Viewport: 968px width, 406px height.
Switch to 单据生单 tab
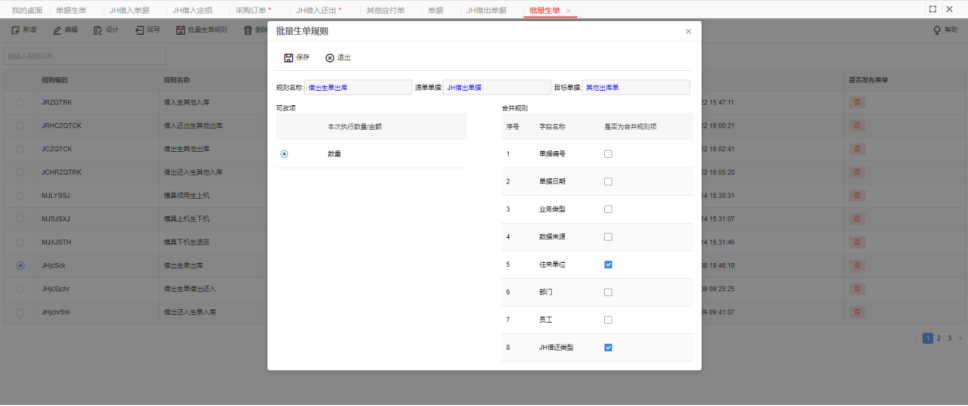(x=72, y=10)
